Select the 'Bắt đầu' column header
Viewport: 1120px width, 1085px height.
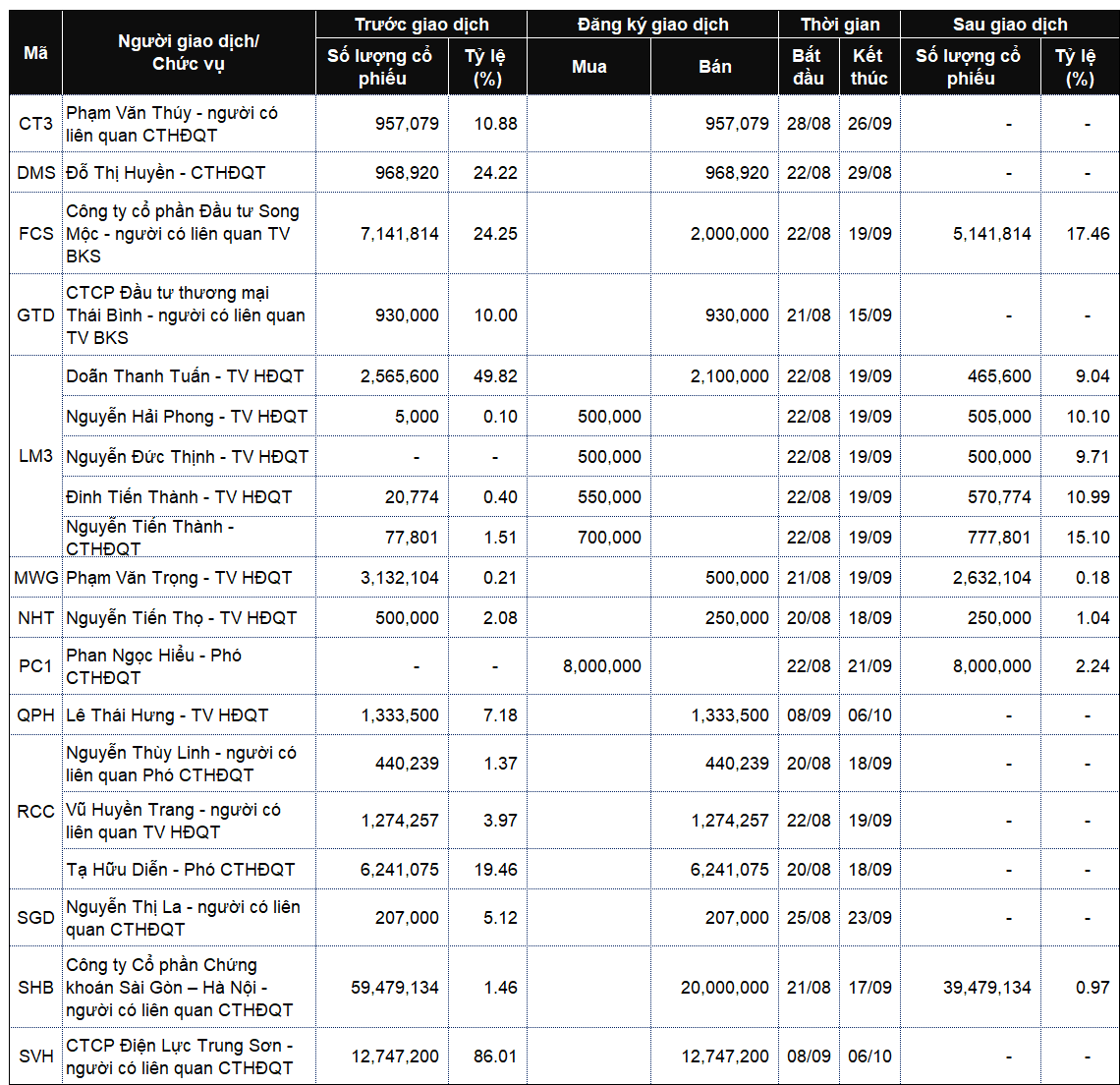[x=809, y=67]
